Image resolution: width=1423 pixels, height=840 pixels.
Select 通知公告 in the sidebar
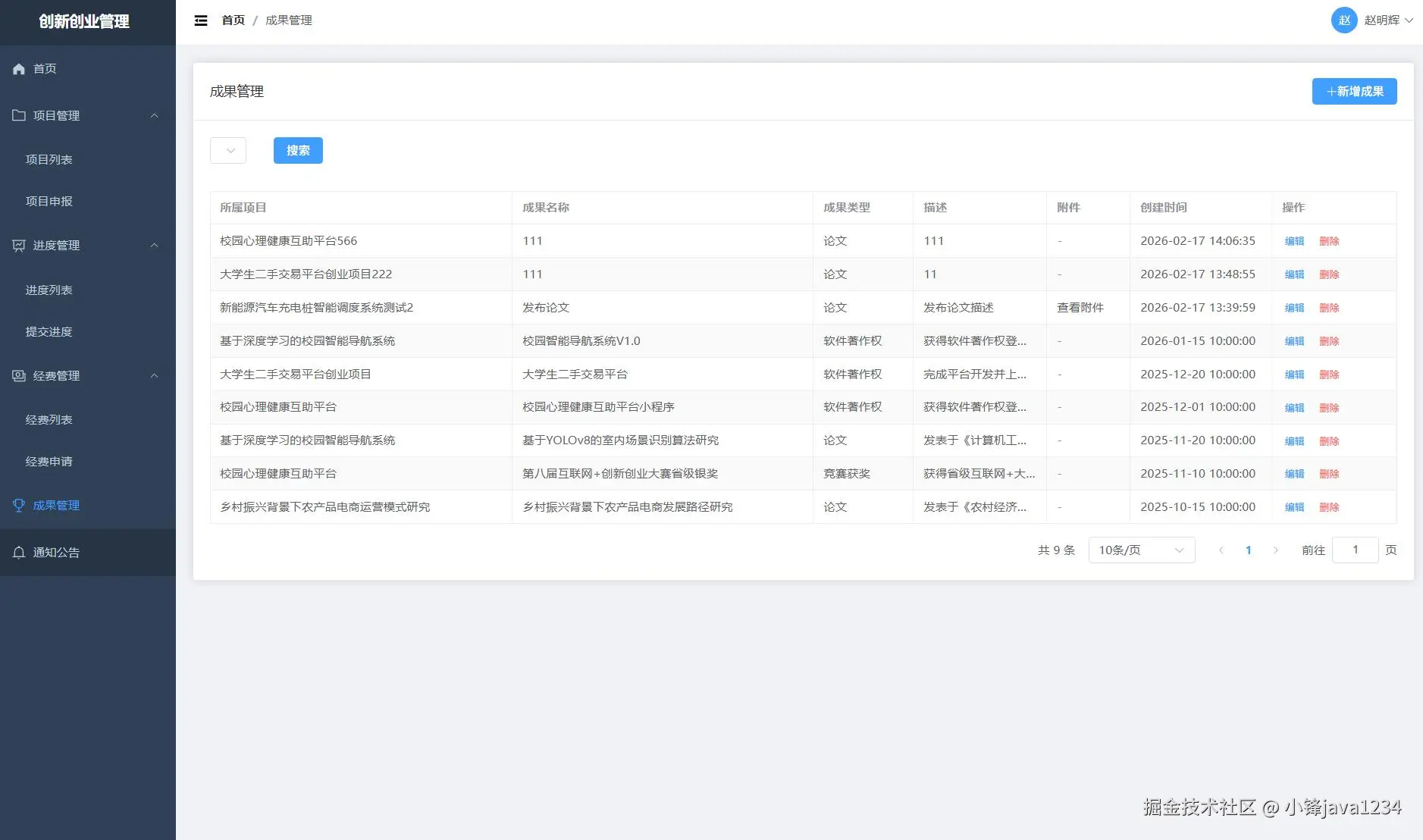88,553
